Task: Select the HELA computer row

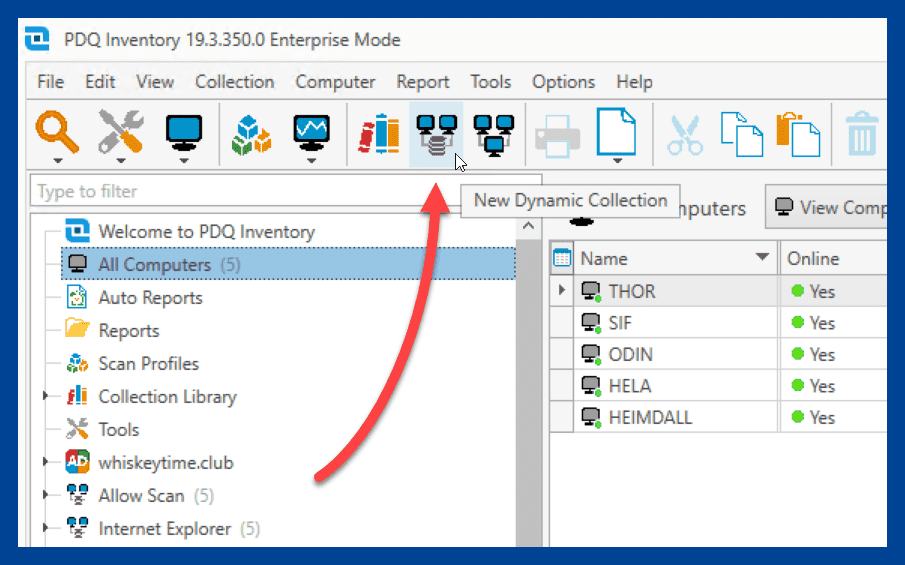Action: coord(719,386)
